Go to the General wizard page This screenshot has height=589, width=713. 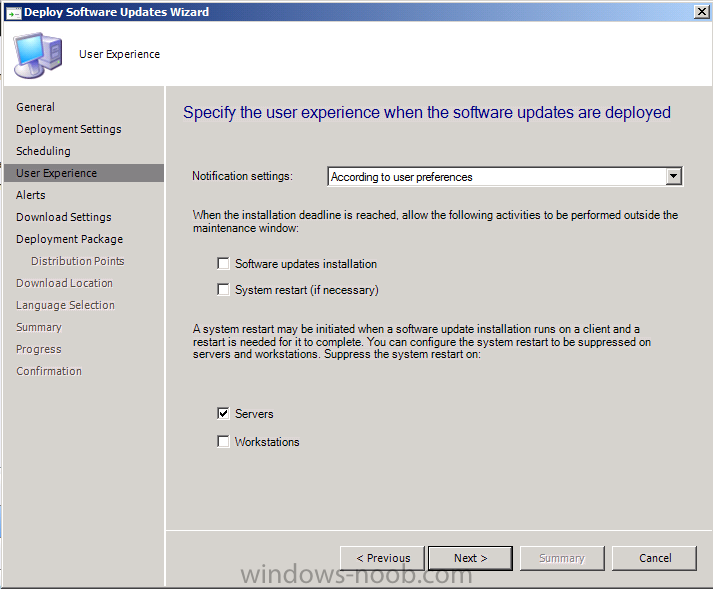[35, 107]
